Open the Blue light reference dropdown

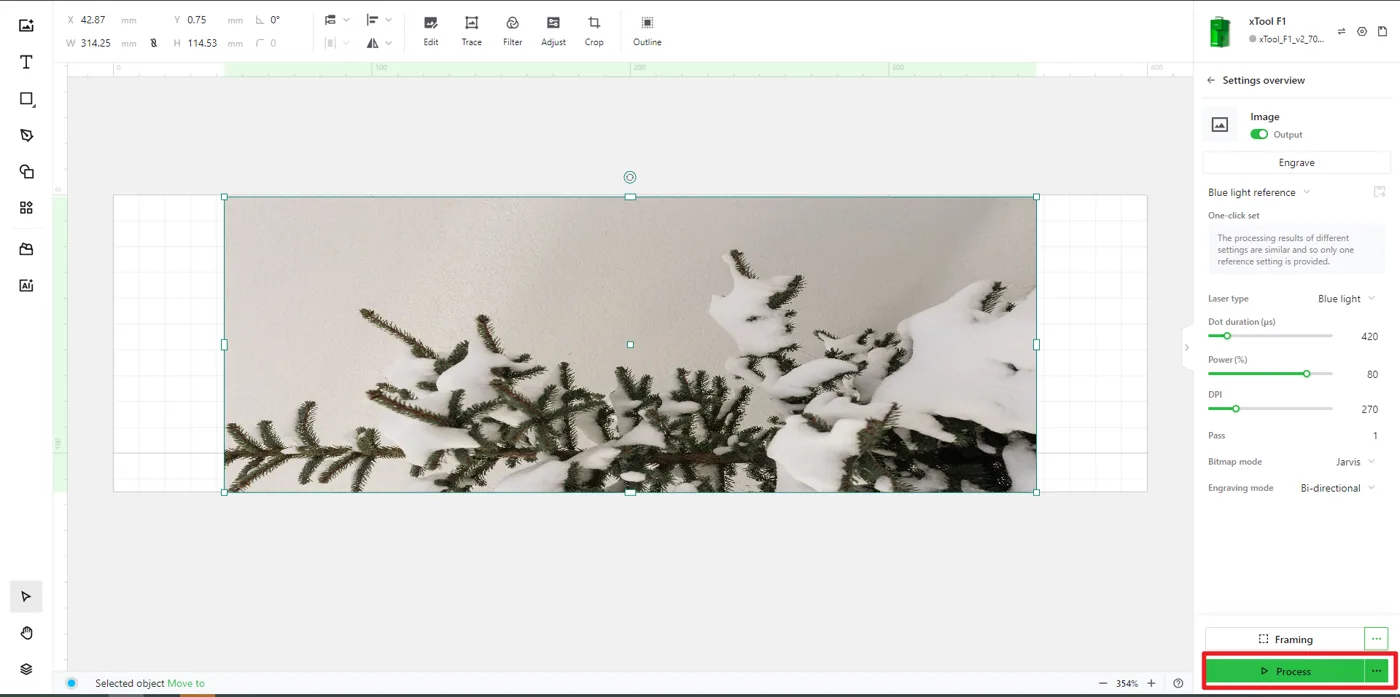(x=1259, y=192)
